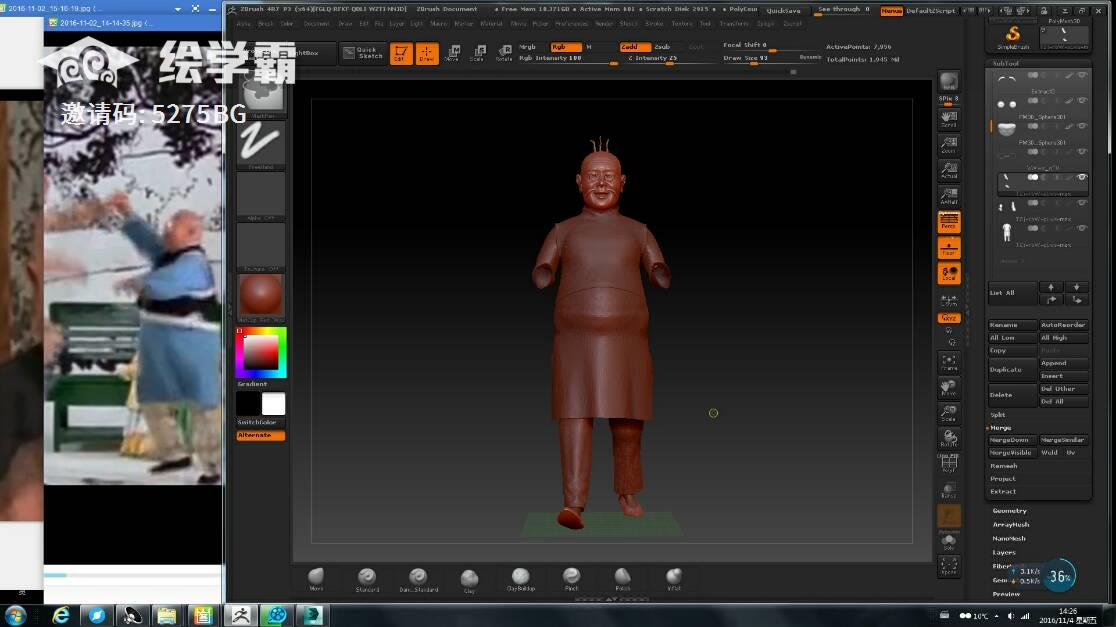Viewport: 1116px width, 627px height.
Task: Click the SwitchColor button
Action: [x=260, y=422]
